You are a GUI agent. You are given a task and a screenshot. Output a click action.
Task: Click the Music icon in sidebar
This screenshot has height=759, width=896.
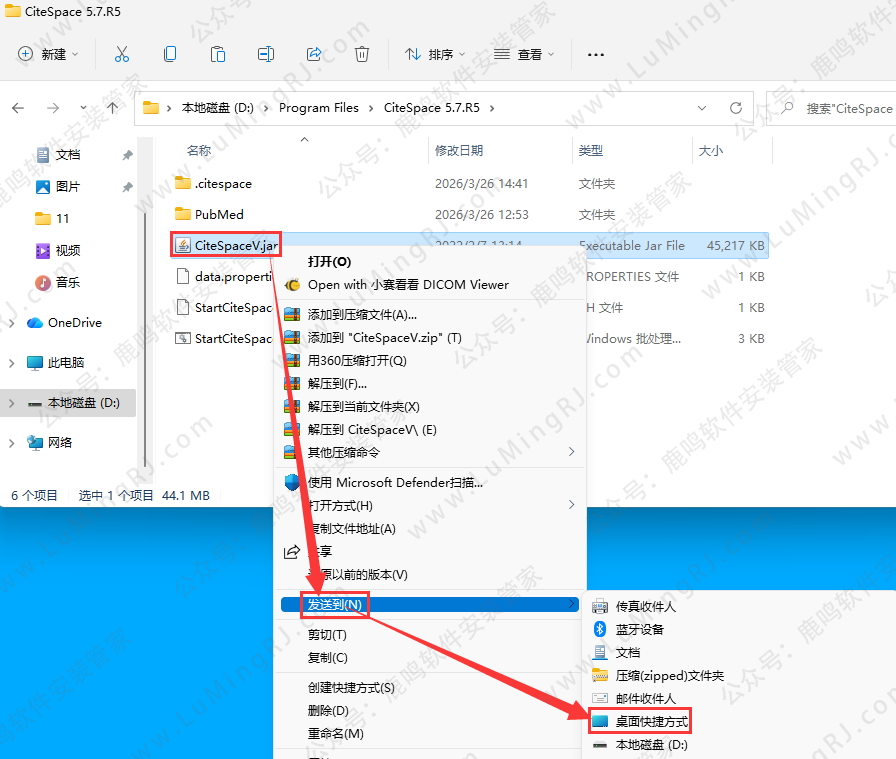click(43, 282)
